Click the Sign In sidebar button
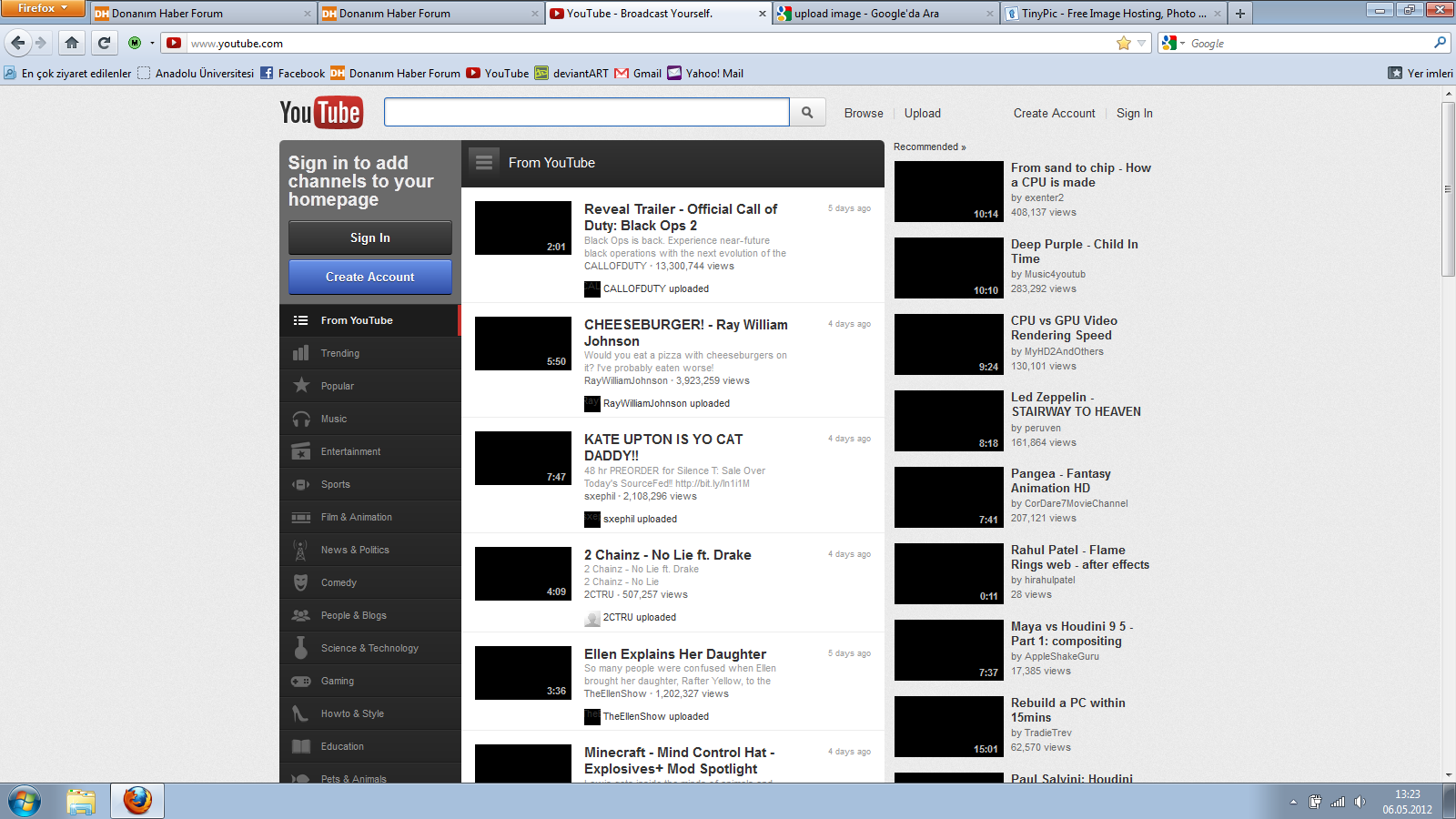 (370, 238)
